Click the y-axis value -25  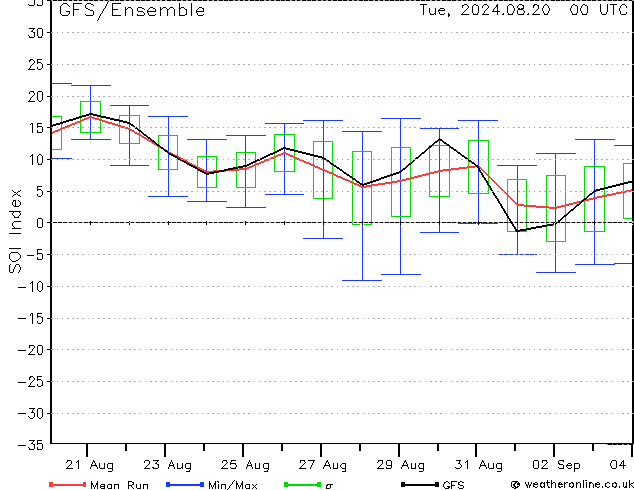(x=32, y=381)
